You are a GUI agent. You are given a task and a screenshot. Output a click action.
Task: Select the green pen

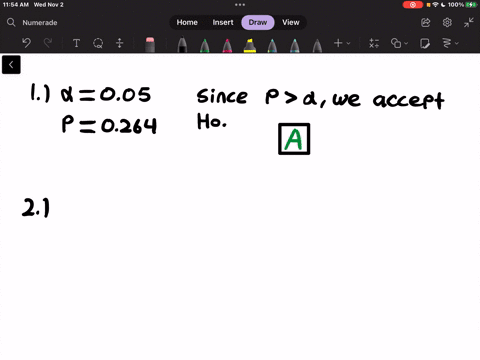[205, 45]
